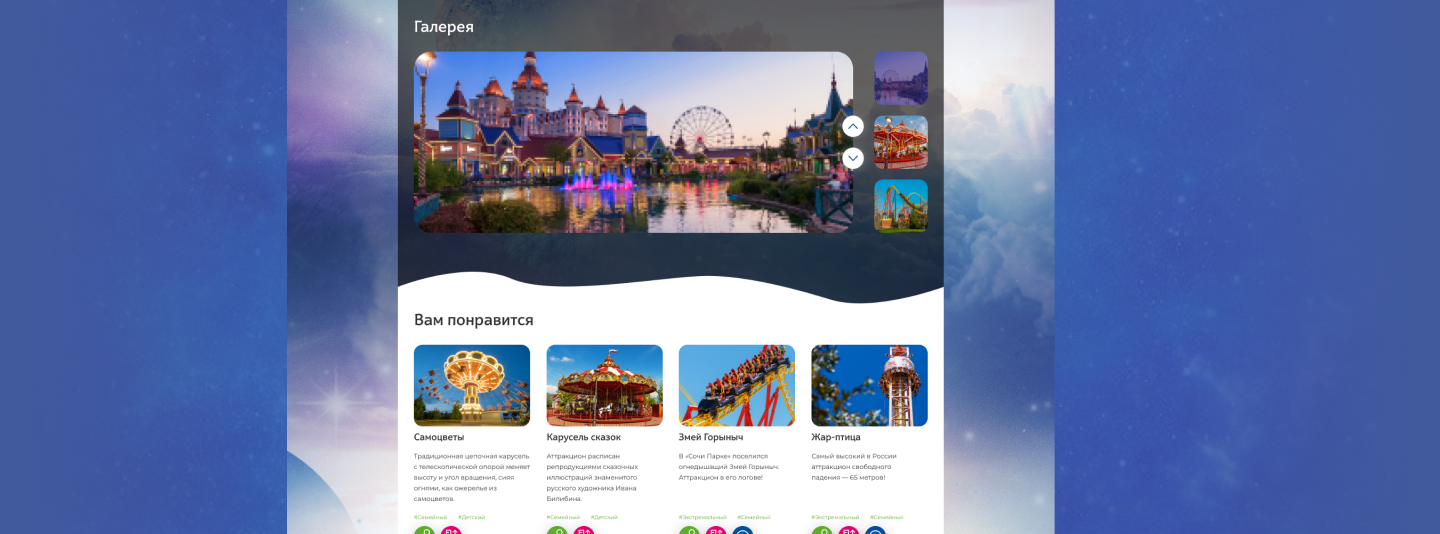Open the Карусель сказок attraction title
This screenshot has width=1440, height=534.
583,437
